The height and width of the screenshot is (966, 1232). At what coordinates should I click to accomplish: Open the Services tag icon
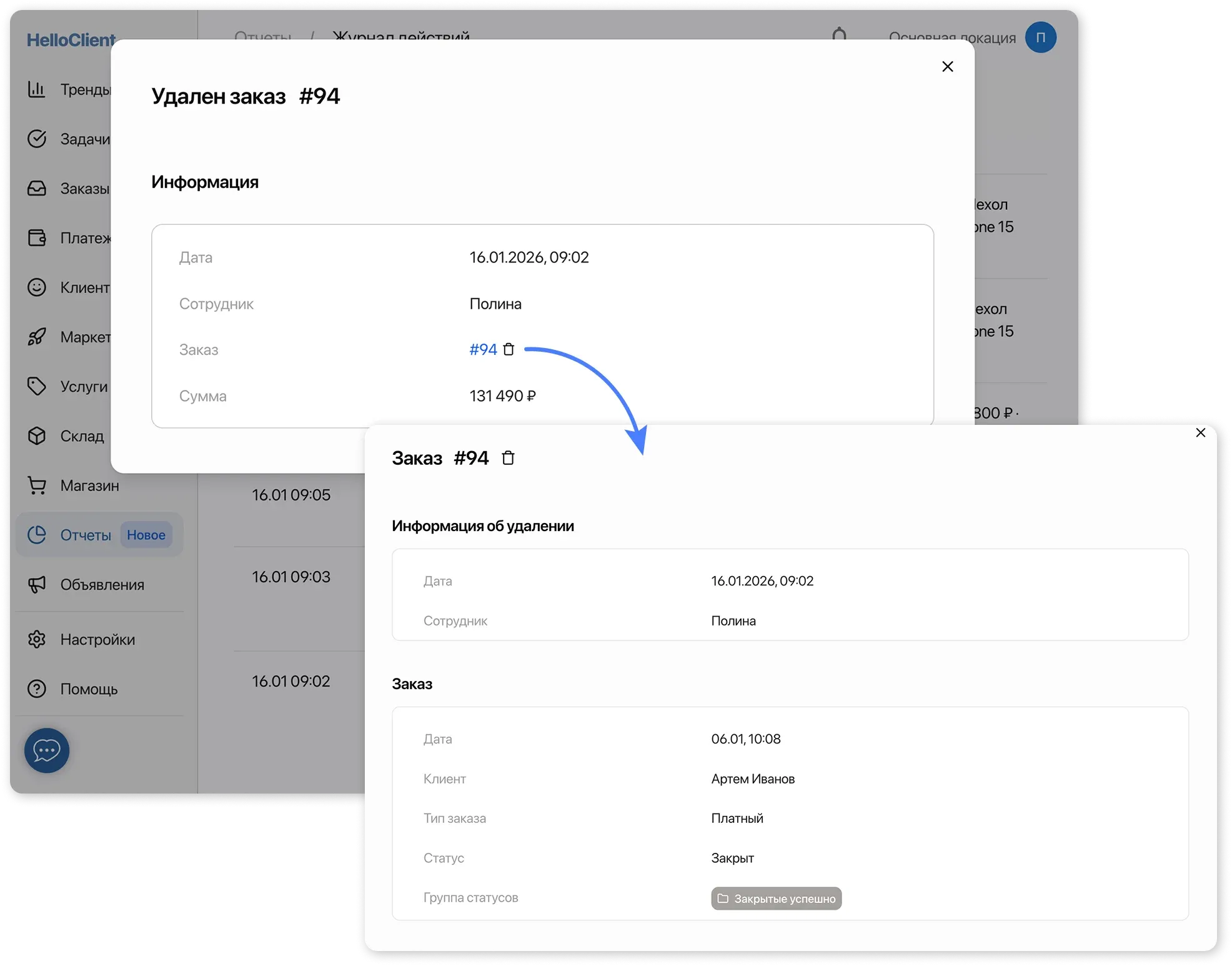(x=37, y=386)
